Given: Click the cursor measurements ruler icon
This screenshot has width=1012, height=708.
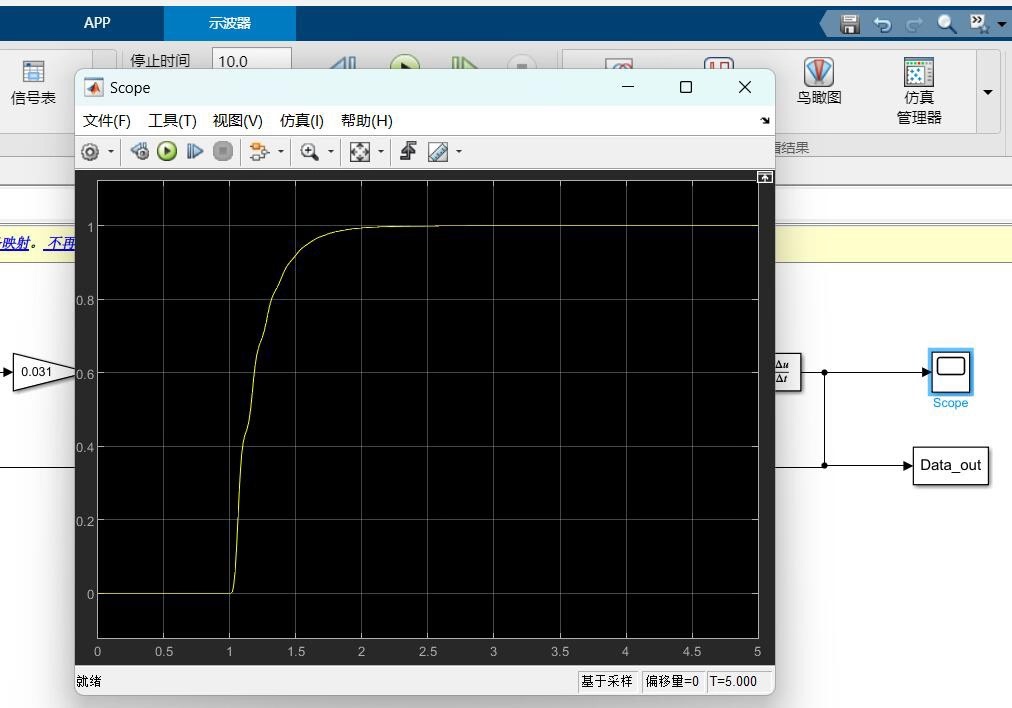Looking at the screenshot, I should pyautogui.click(x=438, y=152).
